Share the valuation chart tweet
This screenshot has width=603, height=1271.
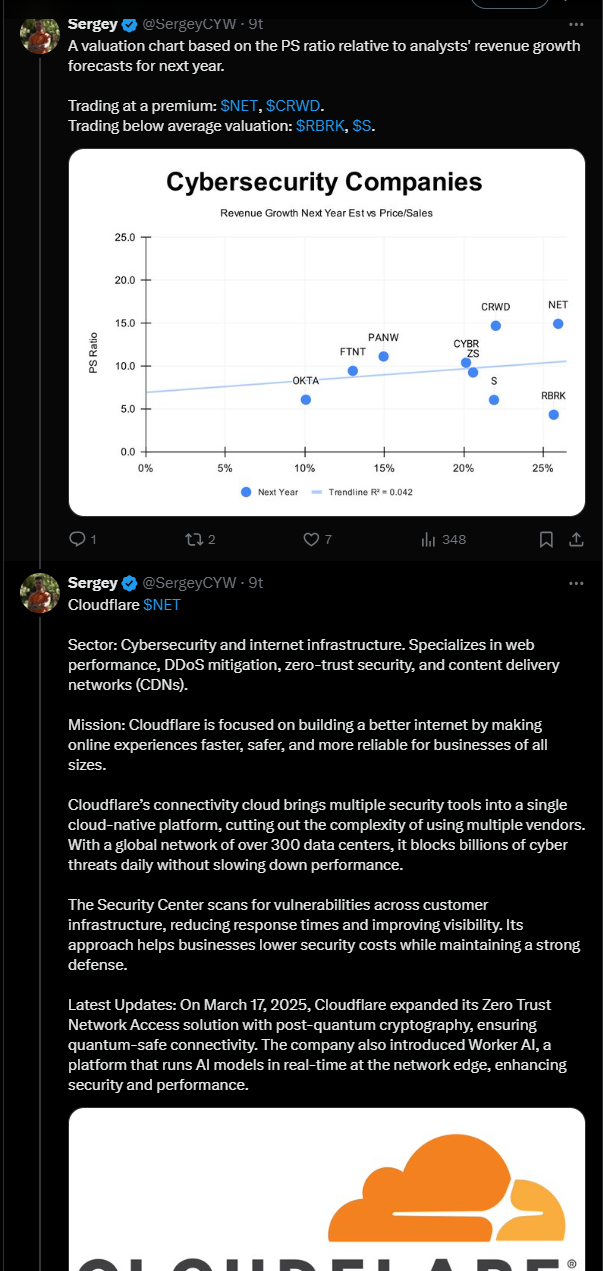tap(576, 539)
